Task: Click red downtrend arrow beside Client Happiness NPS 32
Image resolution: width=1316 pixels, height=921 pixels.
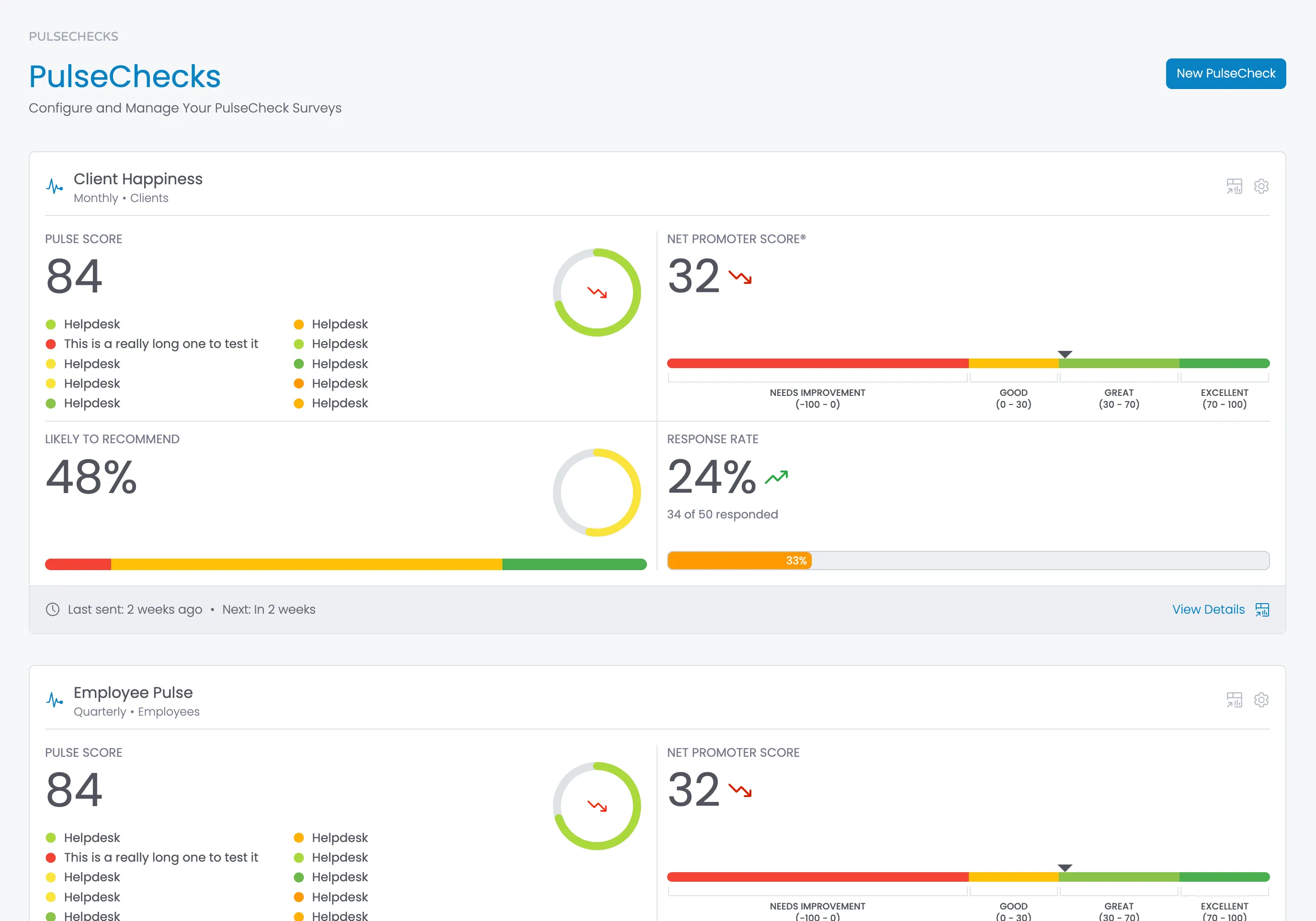Action: 740,277
